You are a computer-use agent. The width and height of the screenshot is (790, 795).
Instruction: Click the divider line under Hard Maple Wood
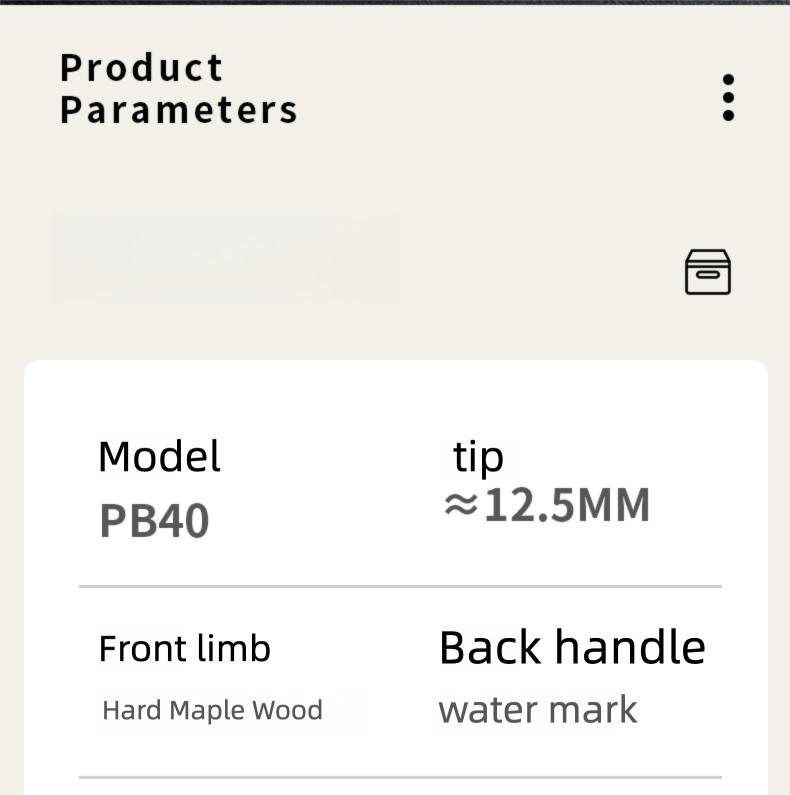click(x=400, y=777)
